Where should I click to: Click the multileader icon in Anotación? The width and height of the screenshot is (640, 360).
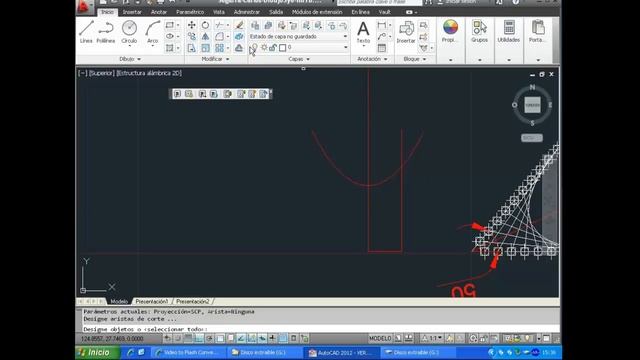[x=382, y=36]
